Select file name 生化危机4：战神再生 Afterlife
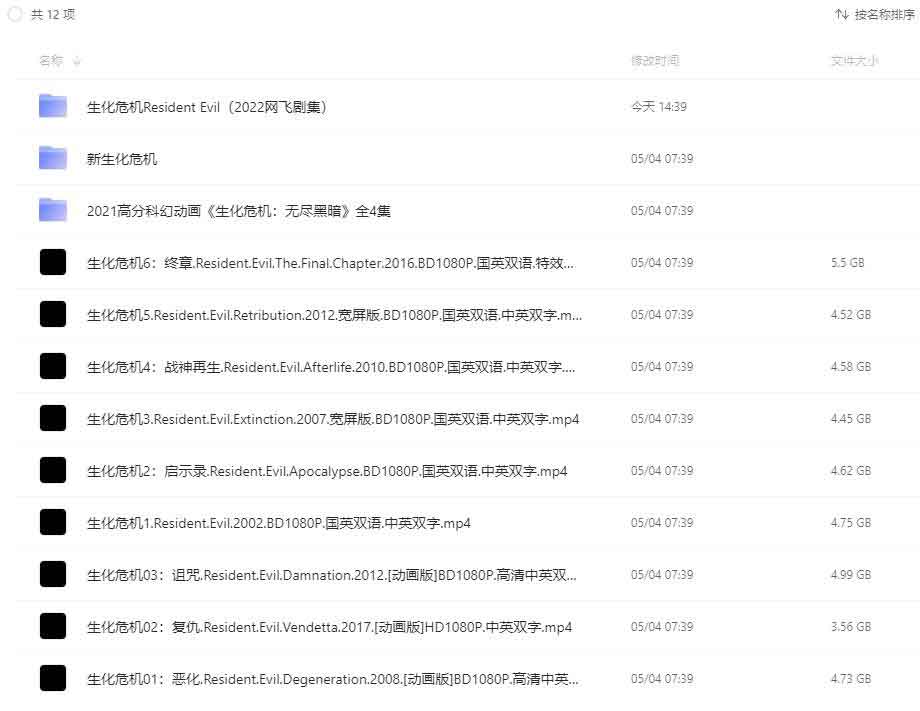 331,367
